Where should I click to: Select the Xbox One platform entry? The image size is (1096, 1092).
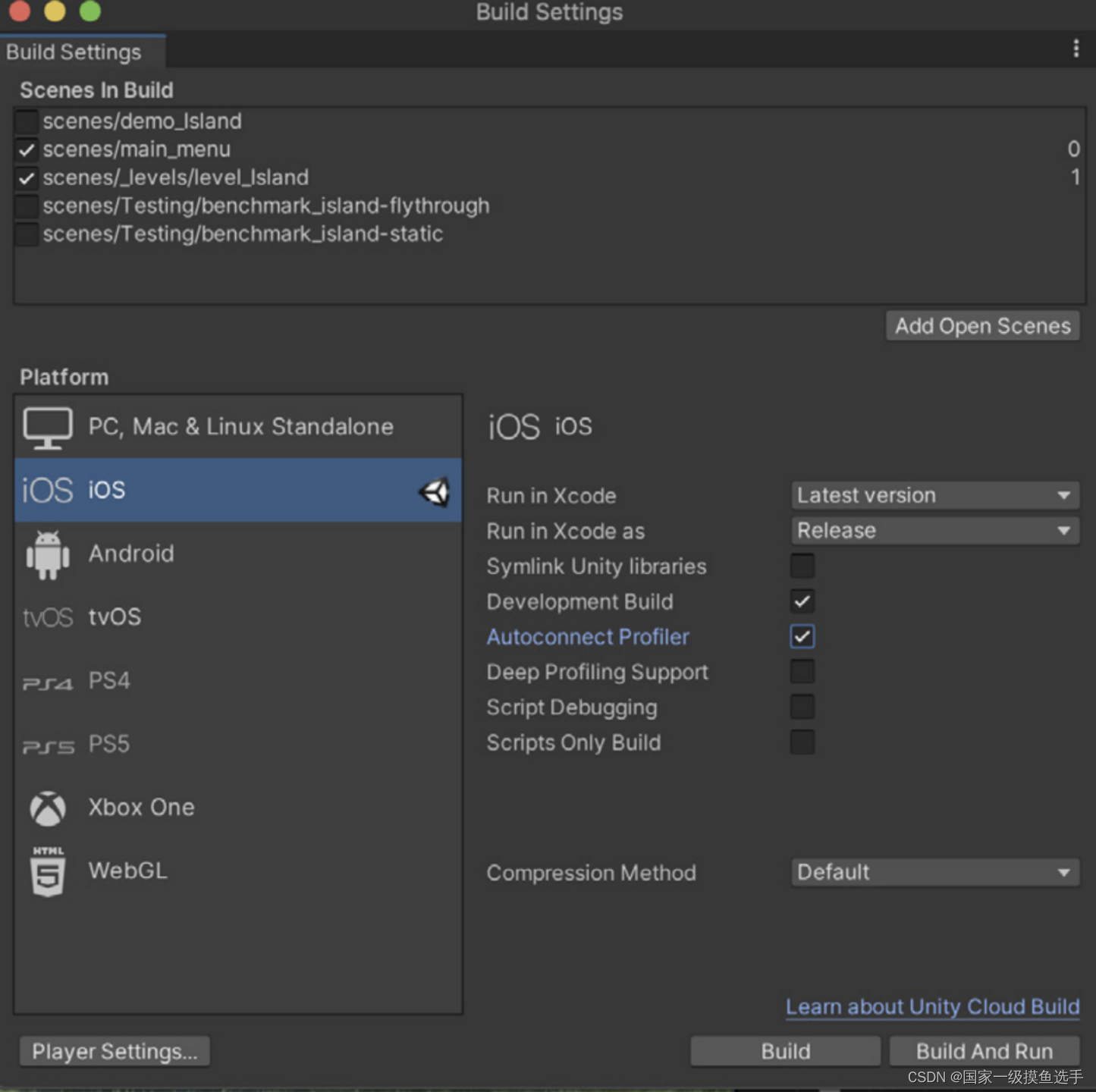click(x=238, y=808)
